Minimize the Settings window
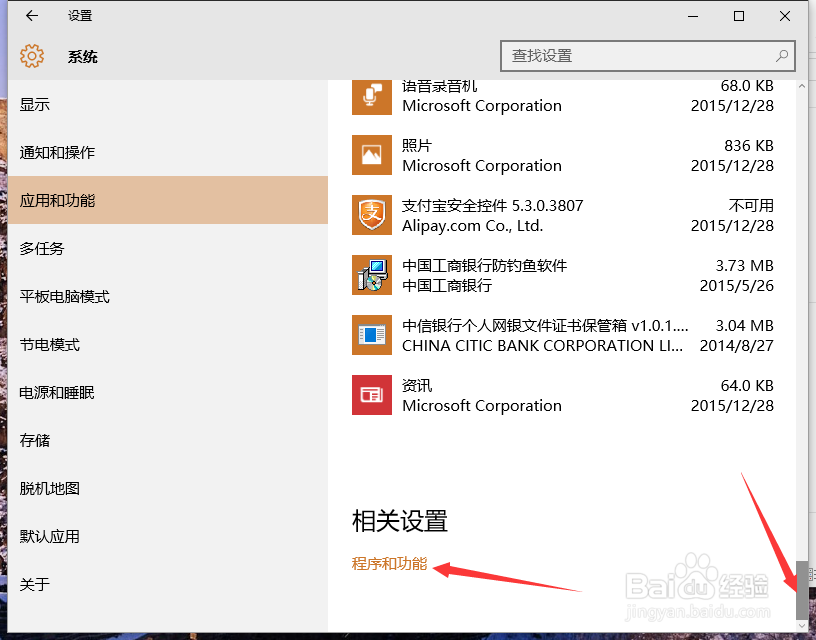This screenshot has height=640, width=816. (x=693, y=16)
